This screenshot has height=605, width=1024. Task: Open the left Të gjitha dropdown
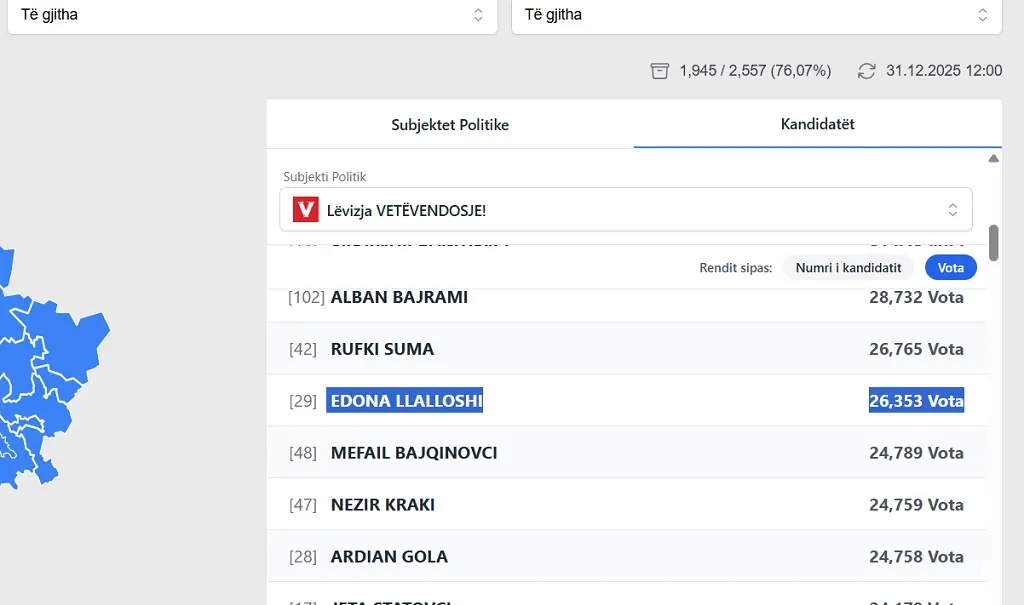tap(252, 15)
